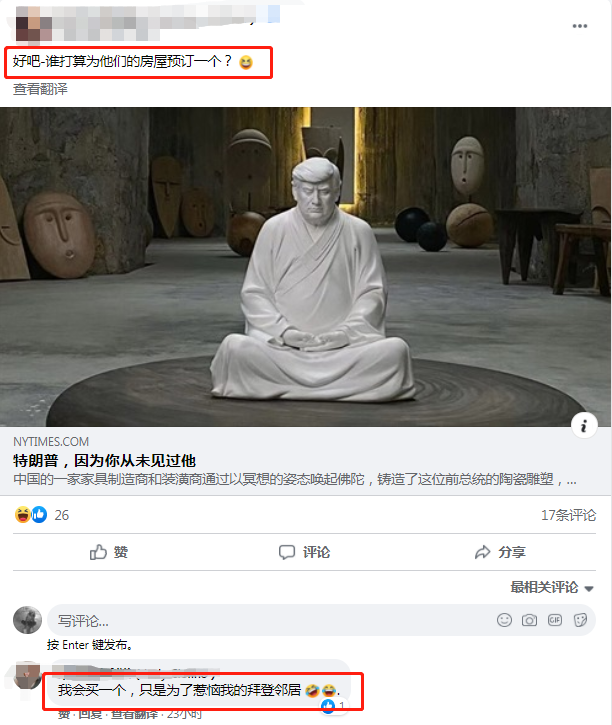This screenshot has height=725, width=612.
Task: Click the camera icon to attach photo
Action: click(x=529, y=620)
